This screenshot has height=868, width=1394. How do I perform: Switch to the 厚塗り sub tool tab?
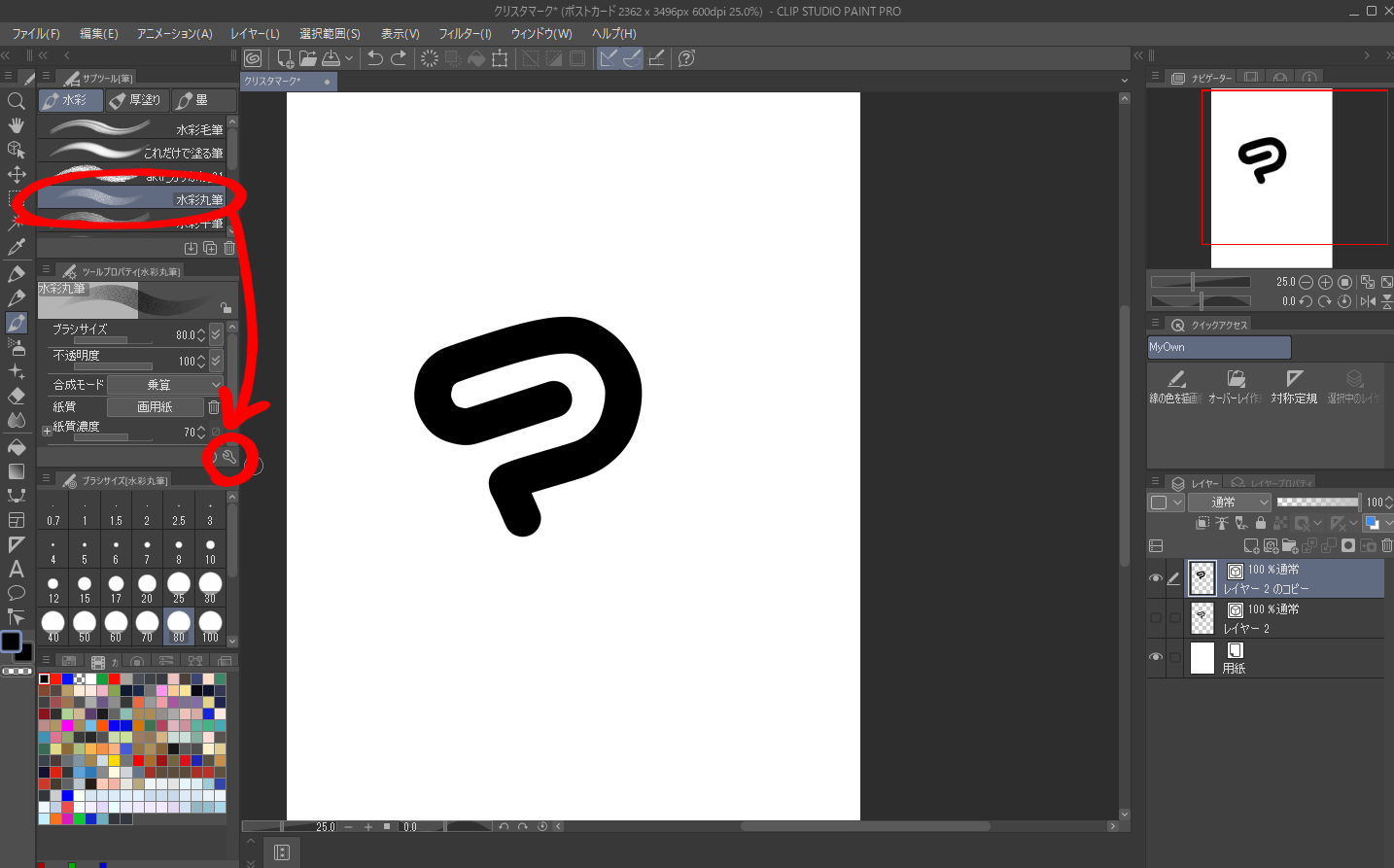[136, 100]
